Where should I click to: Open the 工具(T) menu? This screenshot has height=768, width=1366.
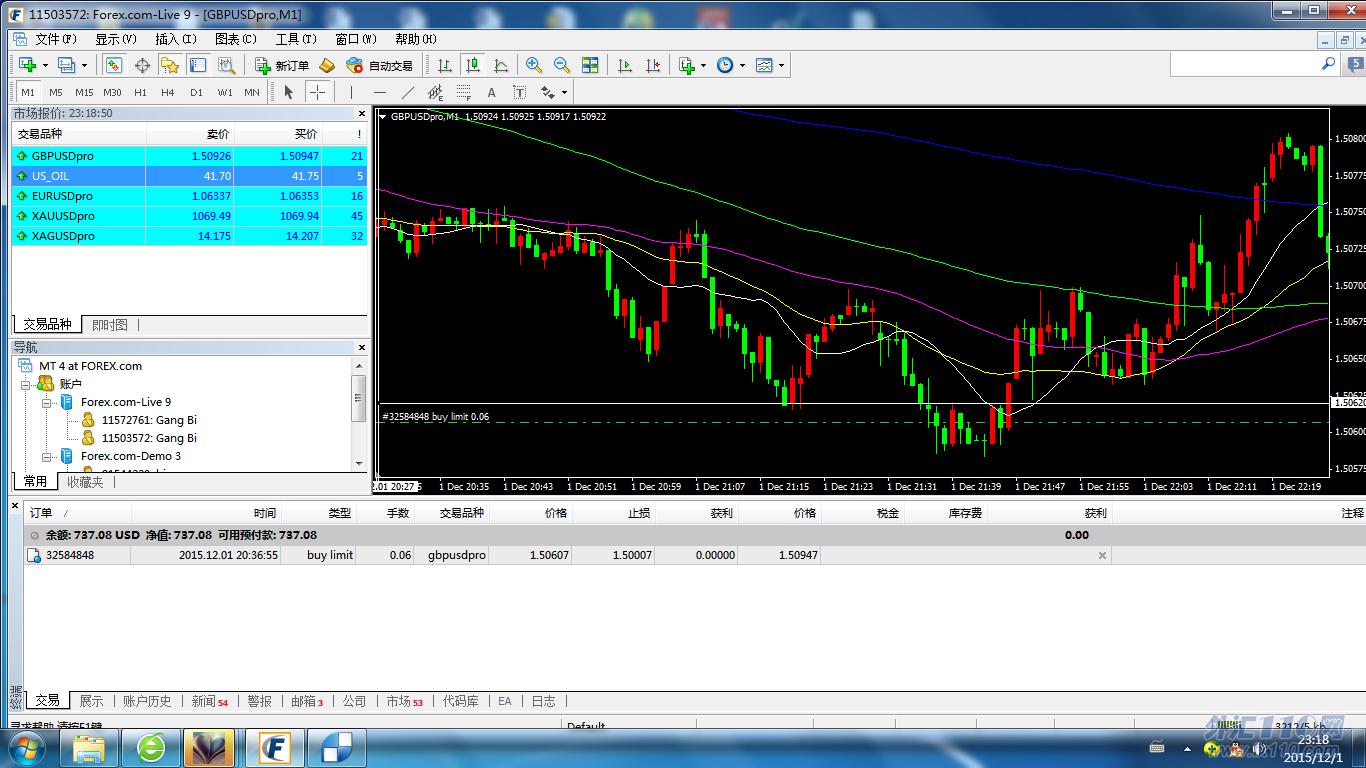point(296,39)
